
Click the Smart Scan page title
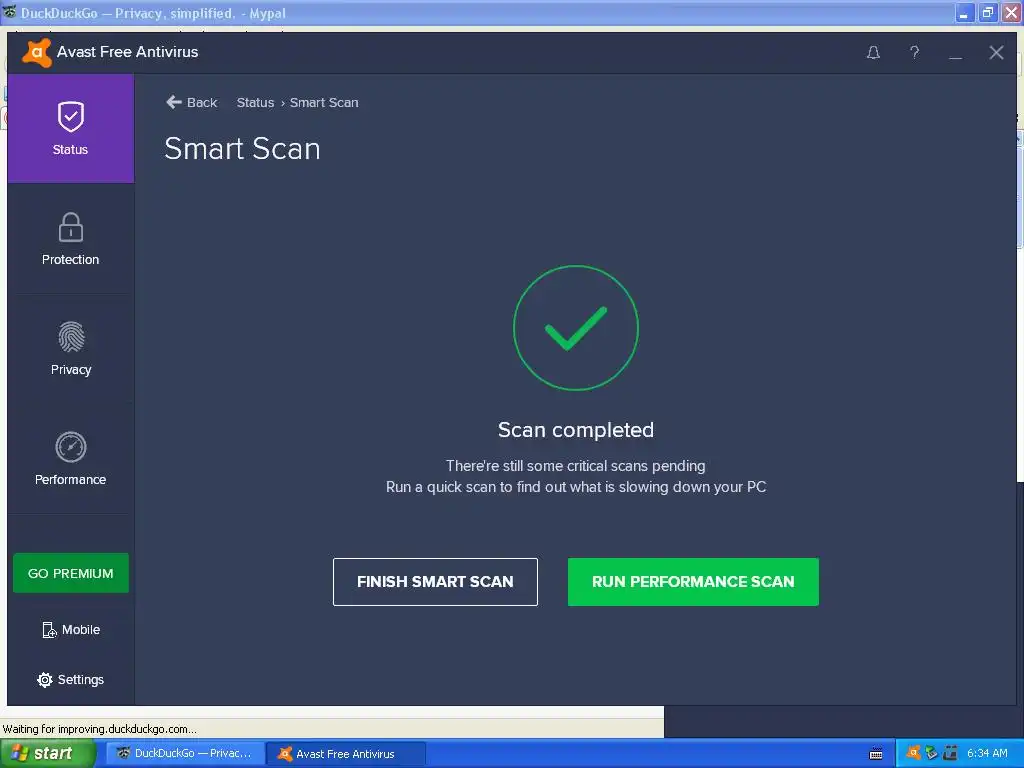coord(242,149)
